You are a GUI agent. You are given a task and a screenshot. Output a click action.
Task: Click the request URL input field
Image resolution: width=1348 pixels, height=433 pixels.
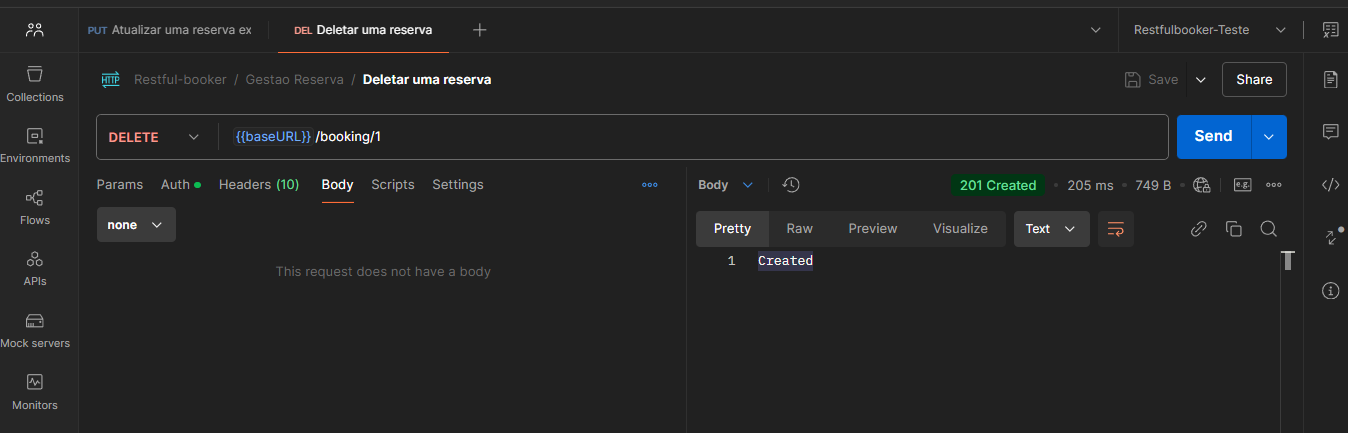point(700,137)
